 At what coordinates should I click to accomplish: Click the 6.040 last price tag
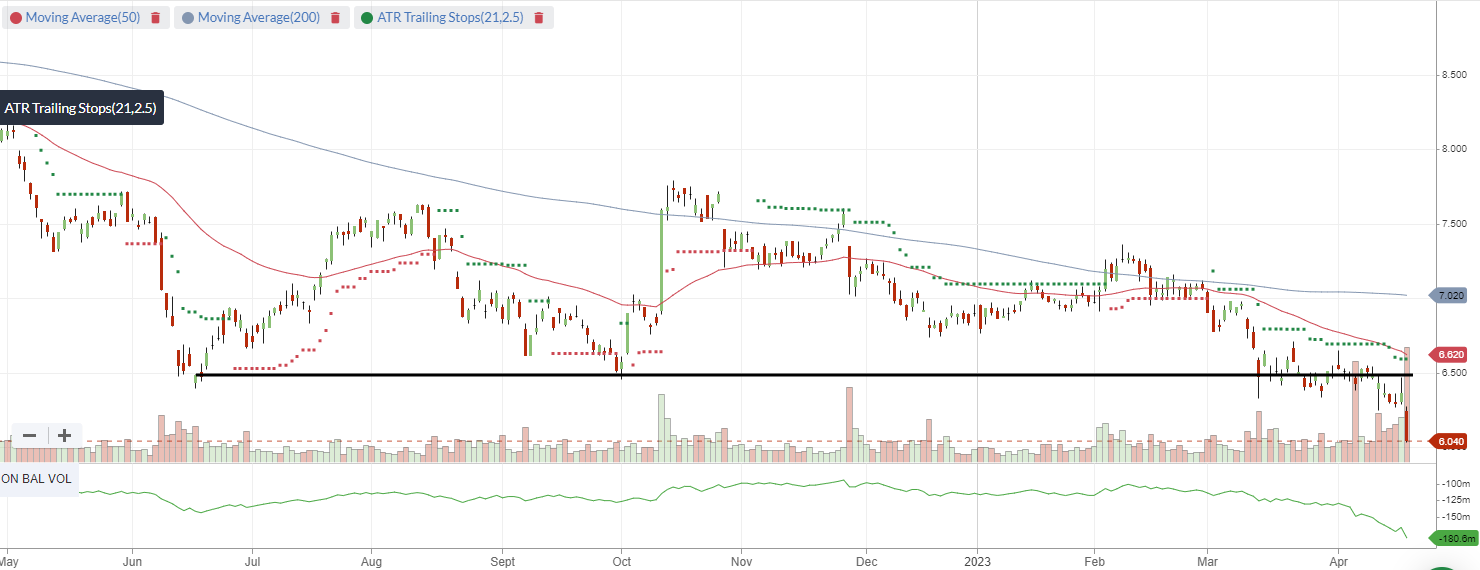coord(1451,441)
